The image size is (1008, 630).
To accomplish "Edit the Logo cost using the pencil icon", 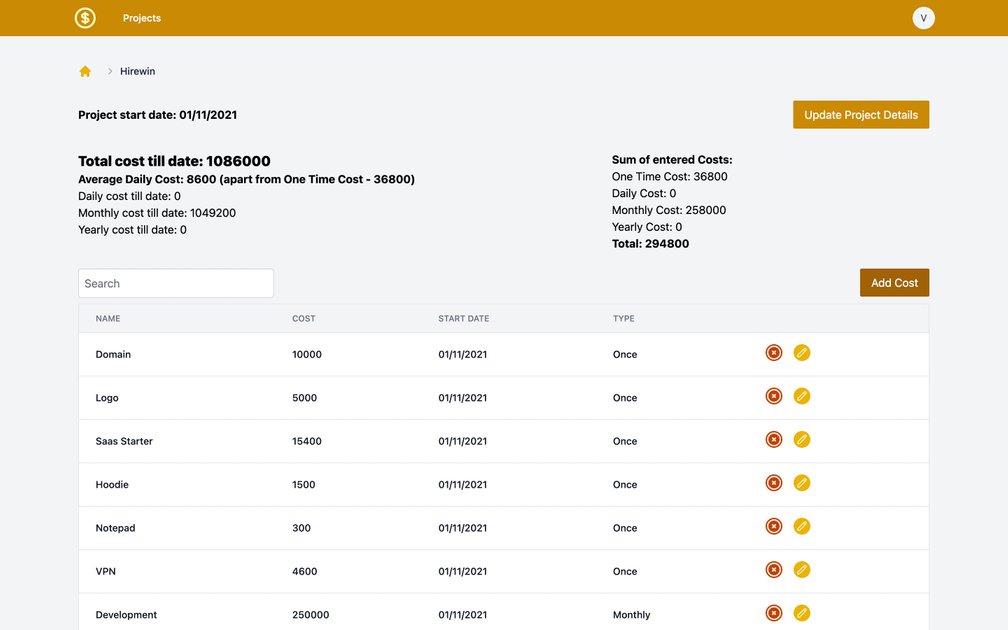I will 801,395.
